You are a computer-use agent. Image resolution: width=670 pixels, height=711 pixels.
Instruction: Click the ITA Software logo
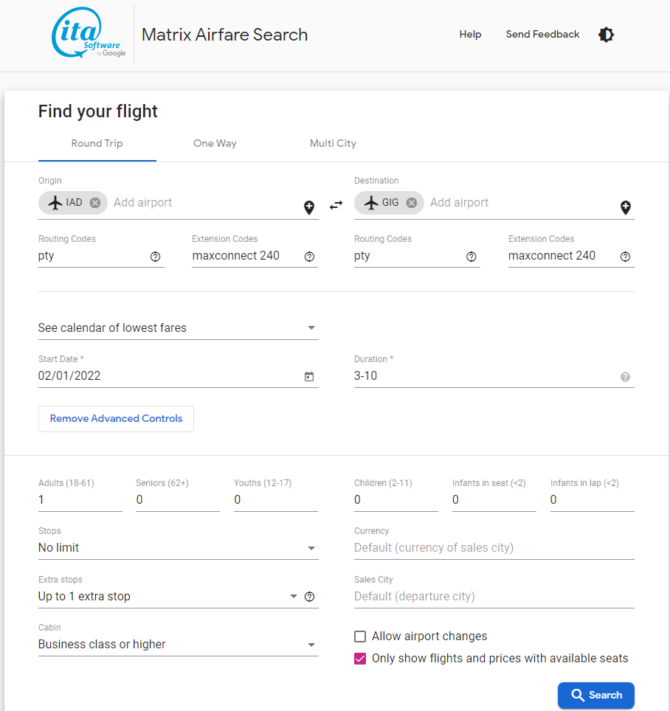[x=89, y=35]
